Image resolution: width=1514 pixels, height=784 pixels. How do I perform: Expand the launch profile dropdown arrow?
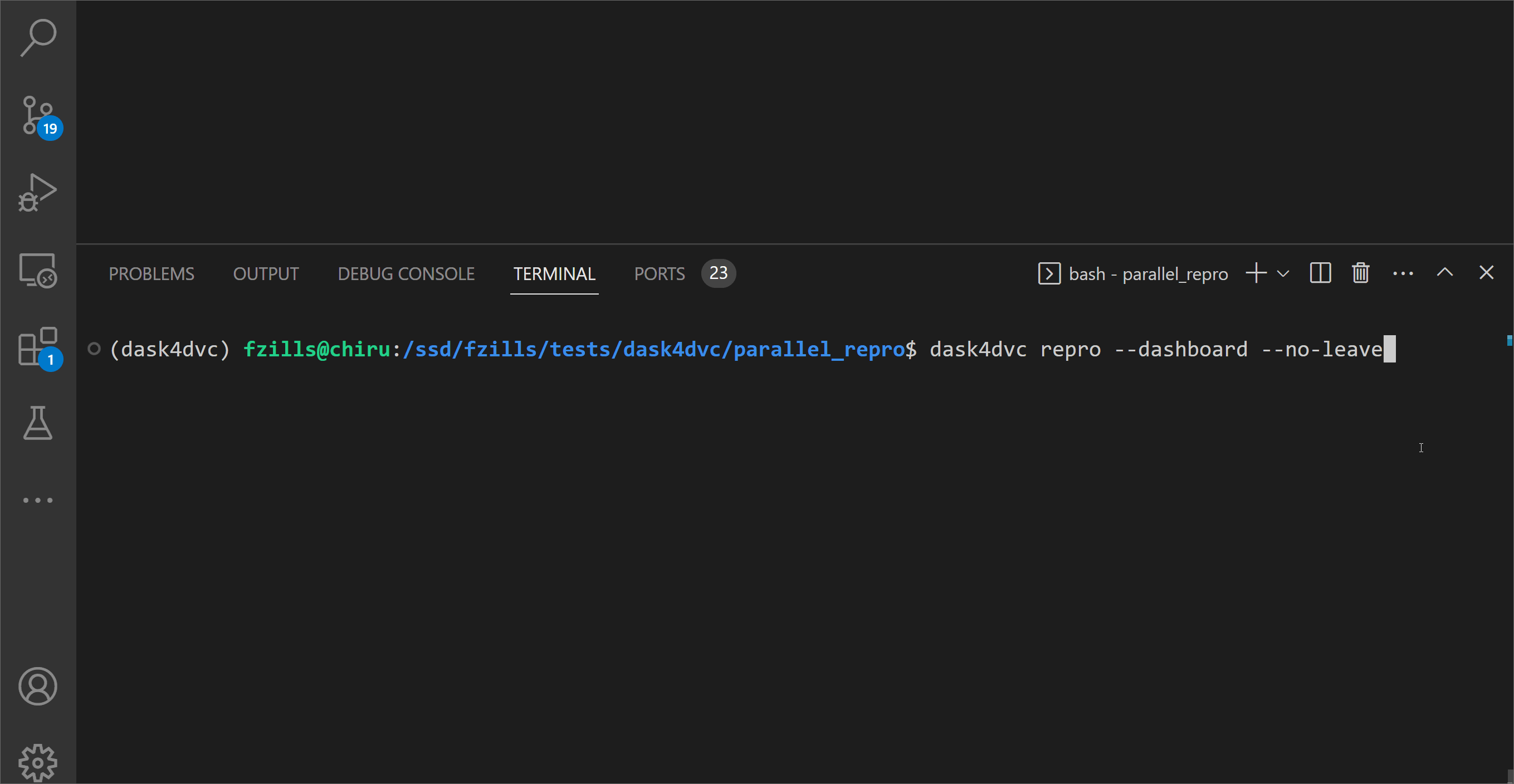click(1283, 273)
